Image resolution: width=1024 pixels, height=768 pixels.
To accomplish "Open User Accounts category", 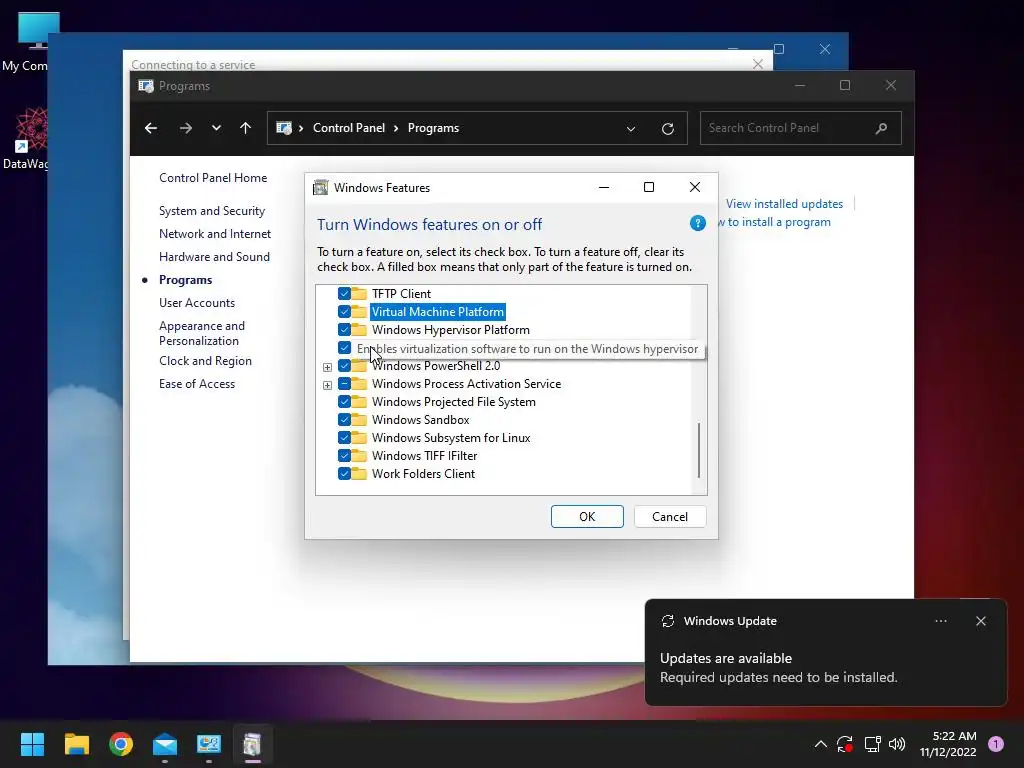I will coord(197,303).
